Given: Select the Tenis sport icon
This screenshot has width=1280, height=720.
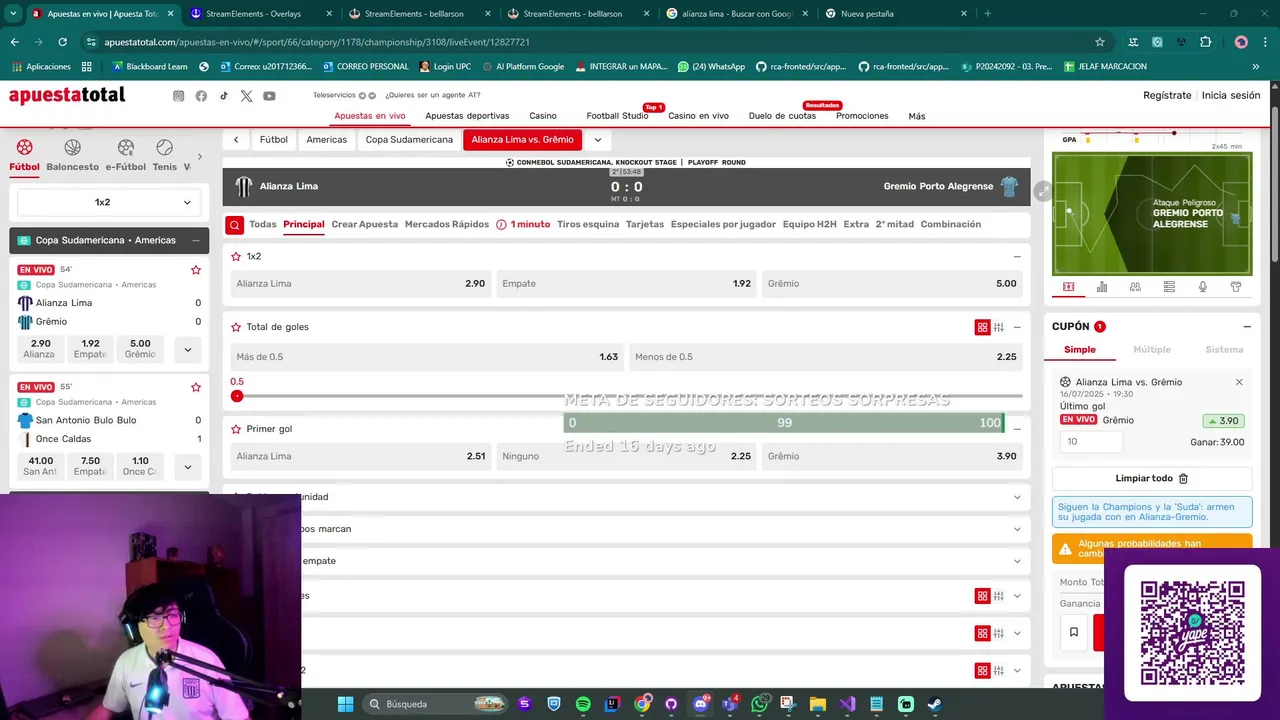Looking at the screenshot, I should [165, 147].
